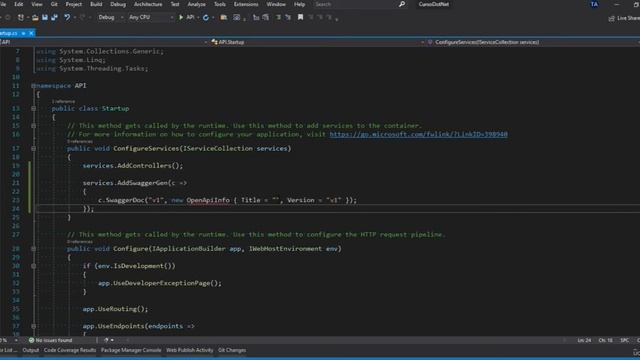Image resolution: width=640 pixels, height=360 pixels.
Task: Collapse the Configure method block
Action: point(33,249)
